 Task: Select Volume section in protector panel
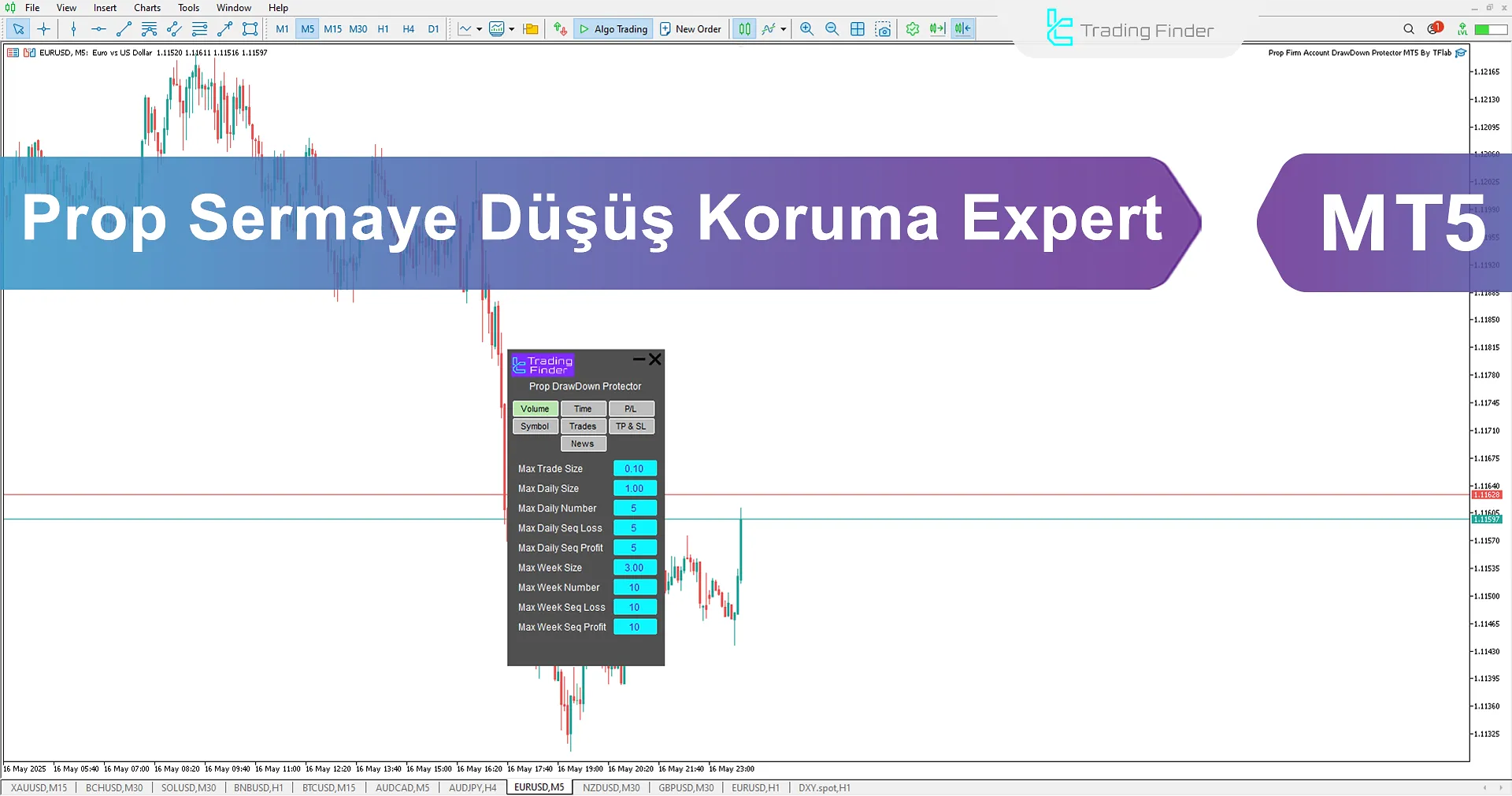[x=535, y=409]
